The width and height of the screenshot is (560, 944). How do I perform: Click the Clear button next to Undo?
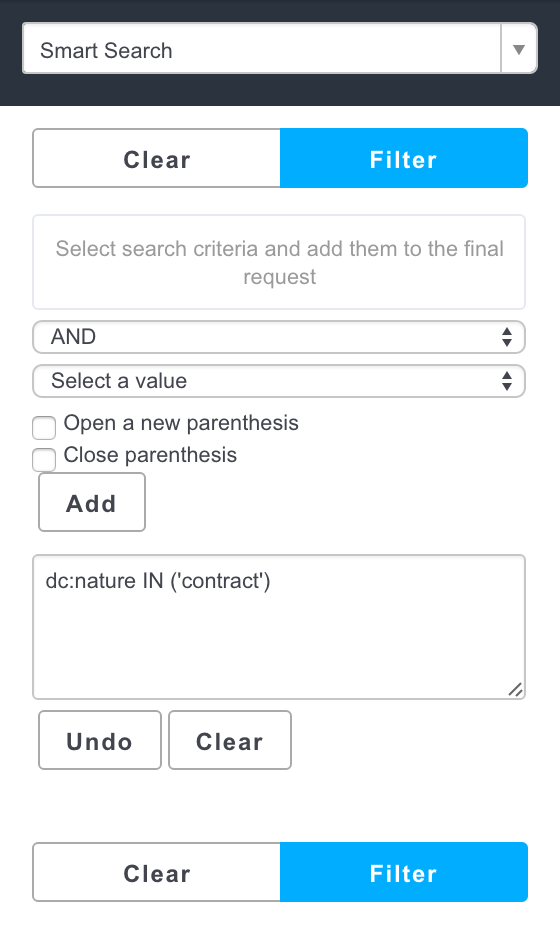point(230,740)
